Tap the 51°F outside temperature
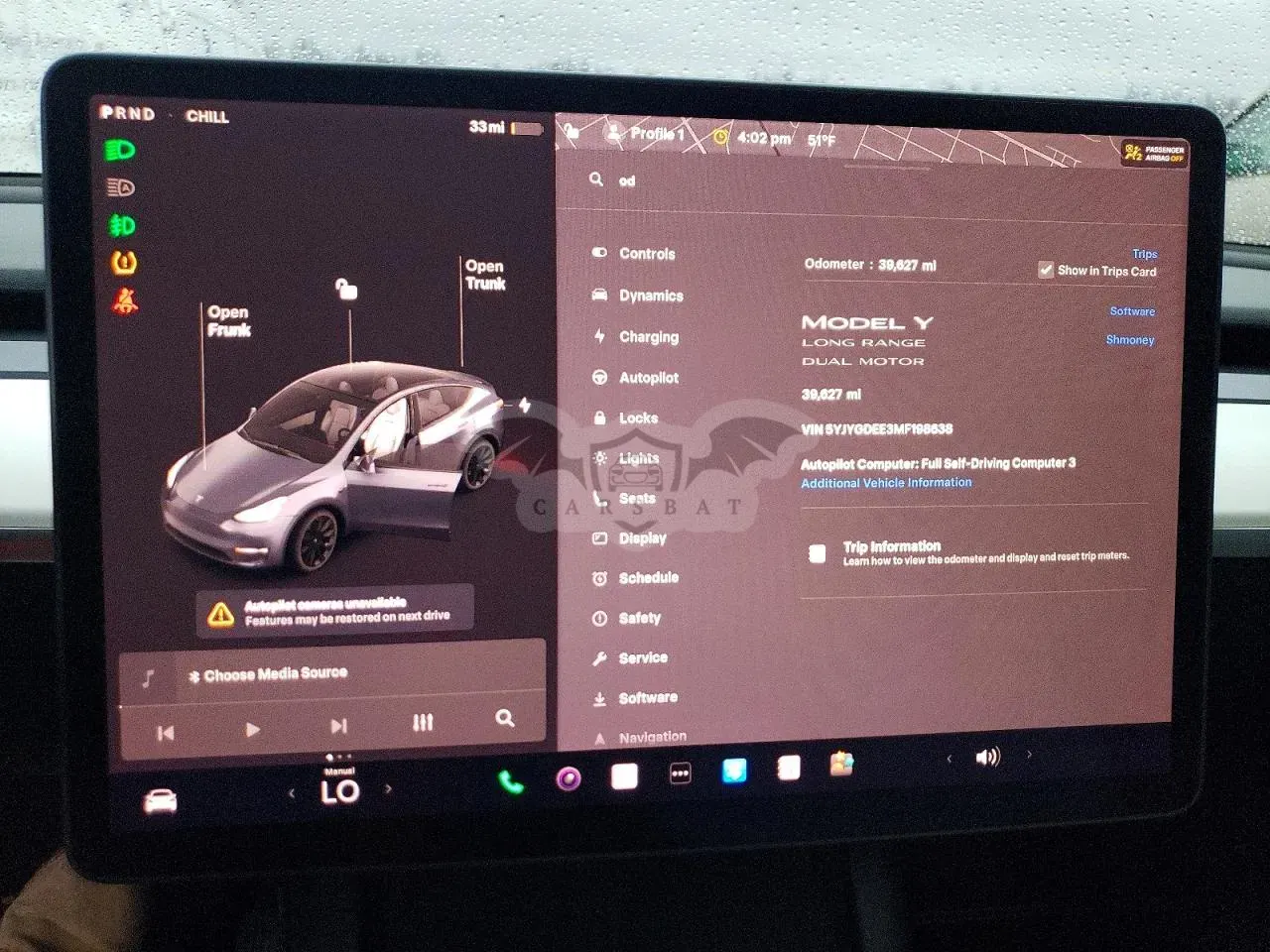The image size is (1270, 952). [822, 140]
